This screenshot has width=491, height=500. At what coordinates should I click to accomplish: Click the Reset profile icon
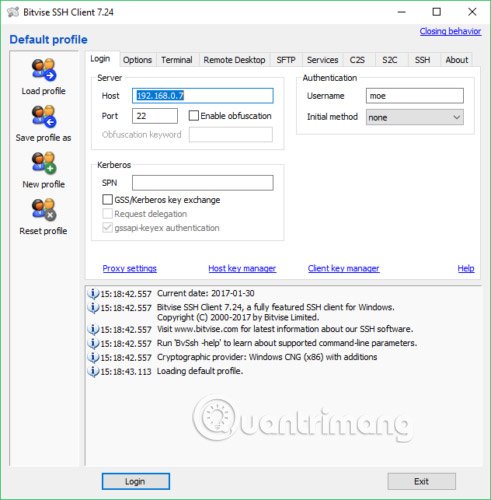(x=44, y=210)
